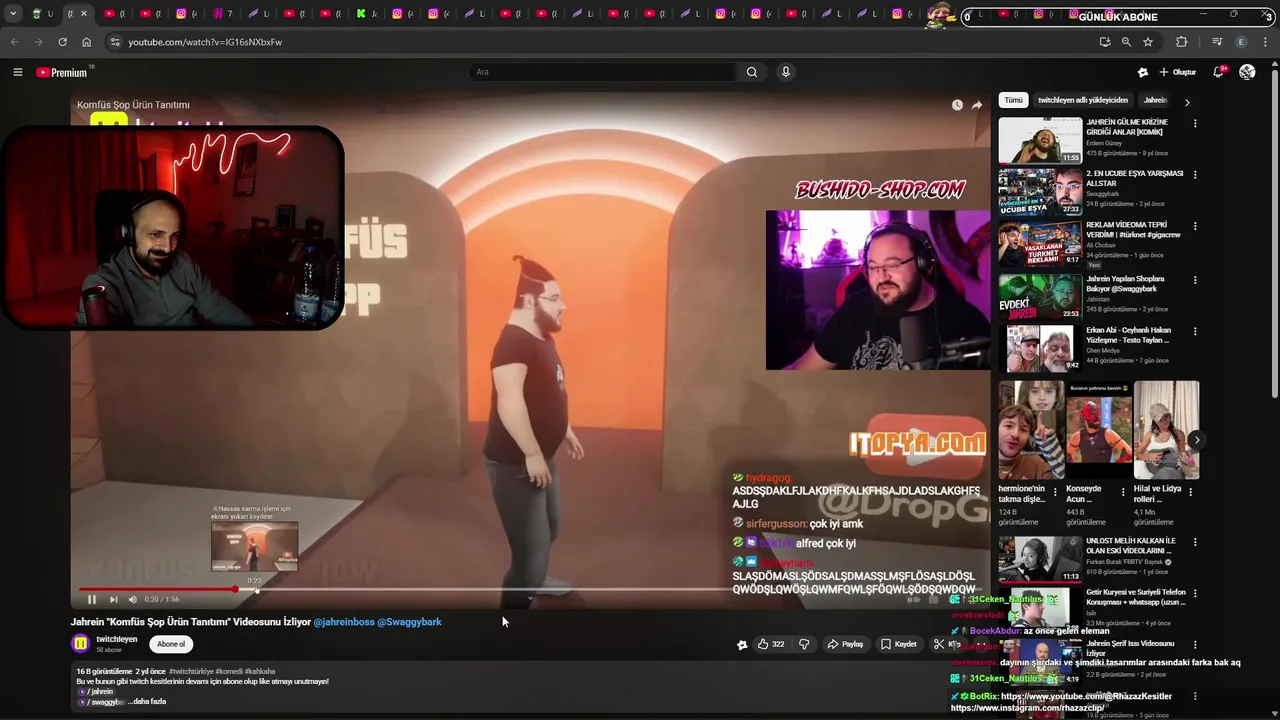
Task: Start voice search with microphone icon
Action: click(786, 72)
